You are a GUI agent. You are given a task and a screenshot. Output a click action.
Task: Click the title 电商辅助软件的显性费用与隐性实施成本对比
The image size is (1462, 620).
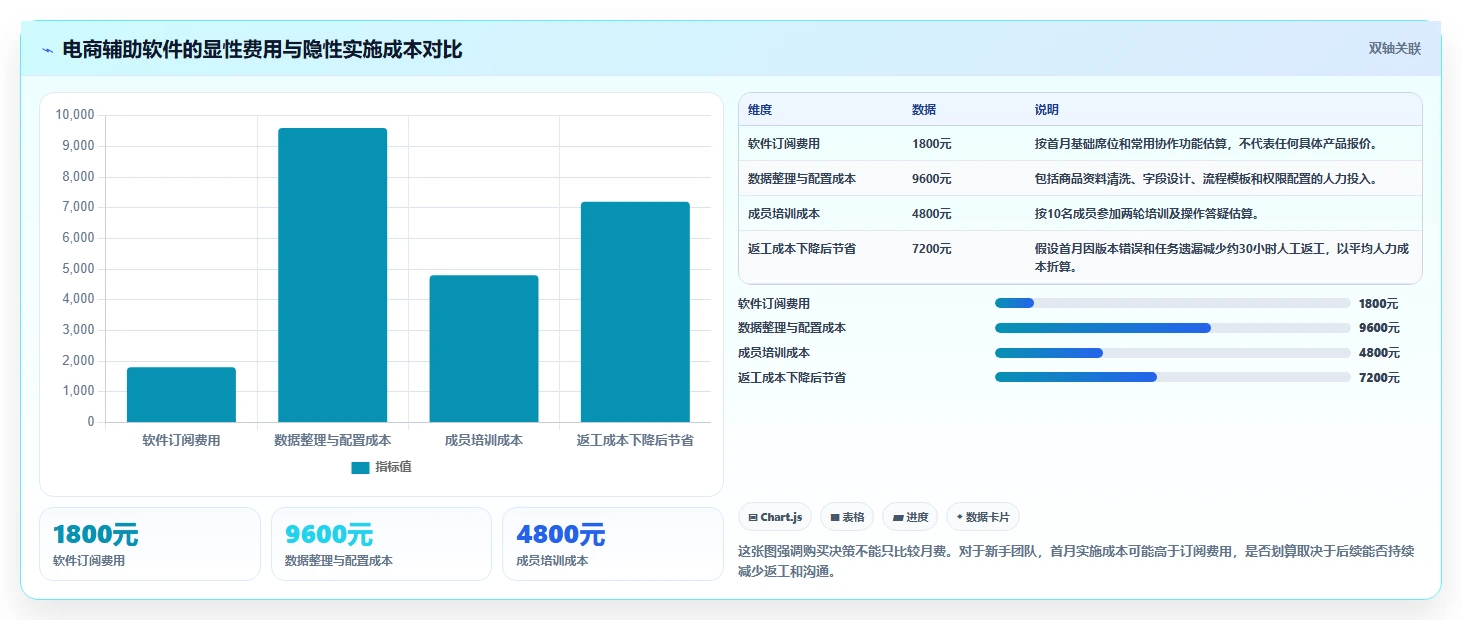coord(262,50)
